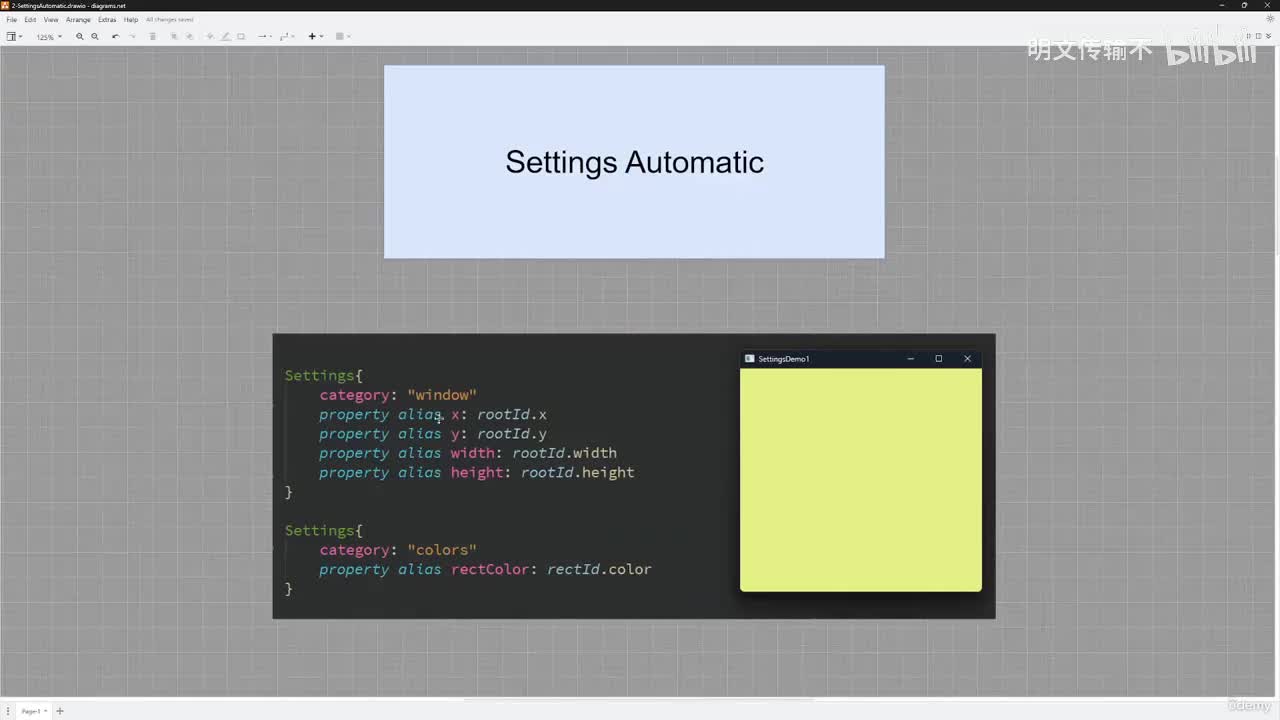Click the 'width: rootId.width' alias line
This screenshot has height=720, width=1280.
(468, 453)
